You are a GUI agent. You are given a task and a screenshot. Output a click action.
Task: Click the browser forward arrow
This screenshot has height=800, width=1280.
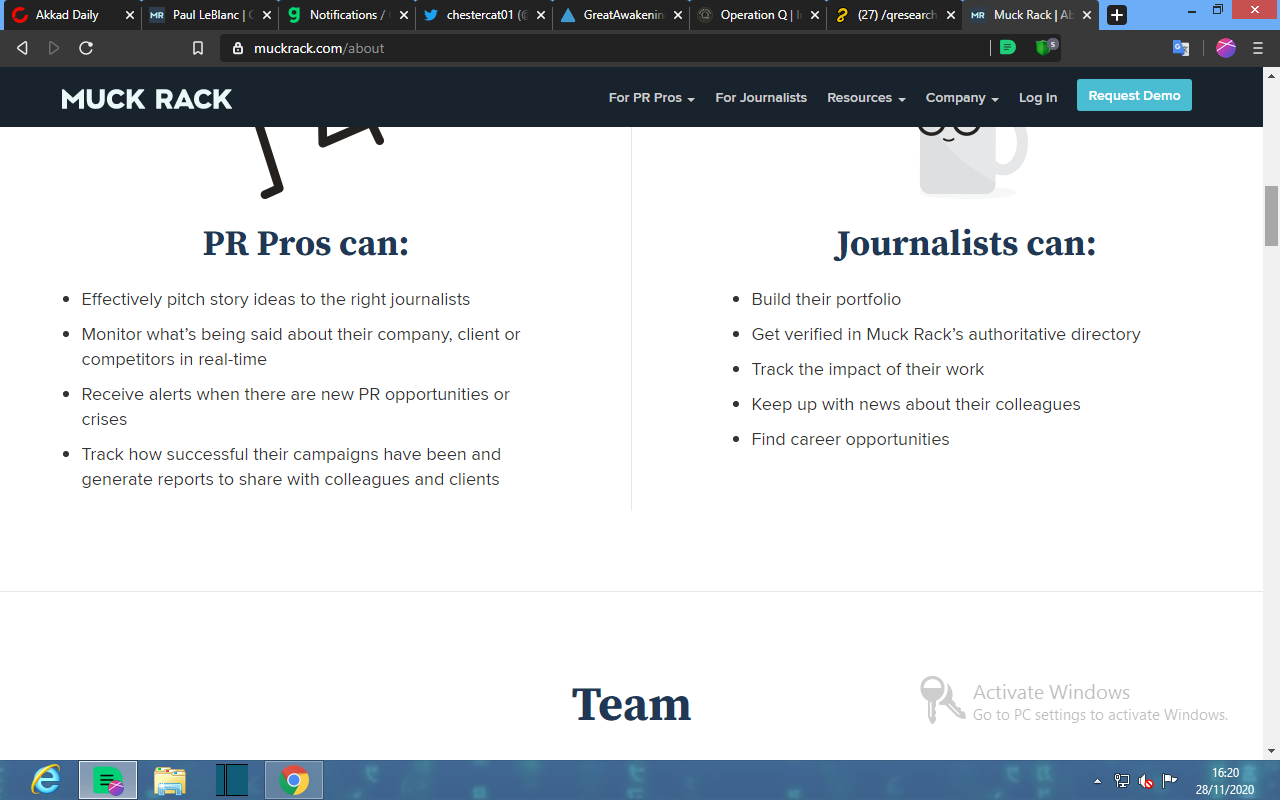54,48
